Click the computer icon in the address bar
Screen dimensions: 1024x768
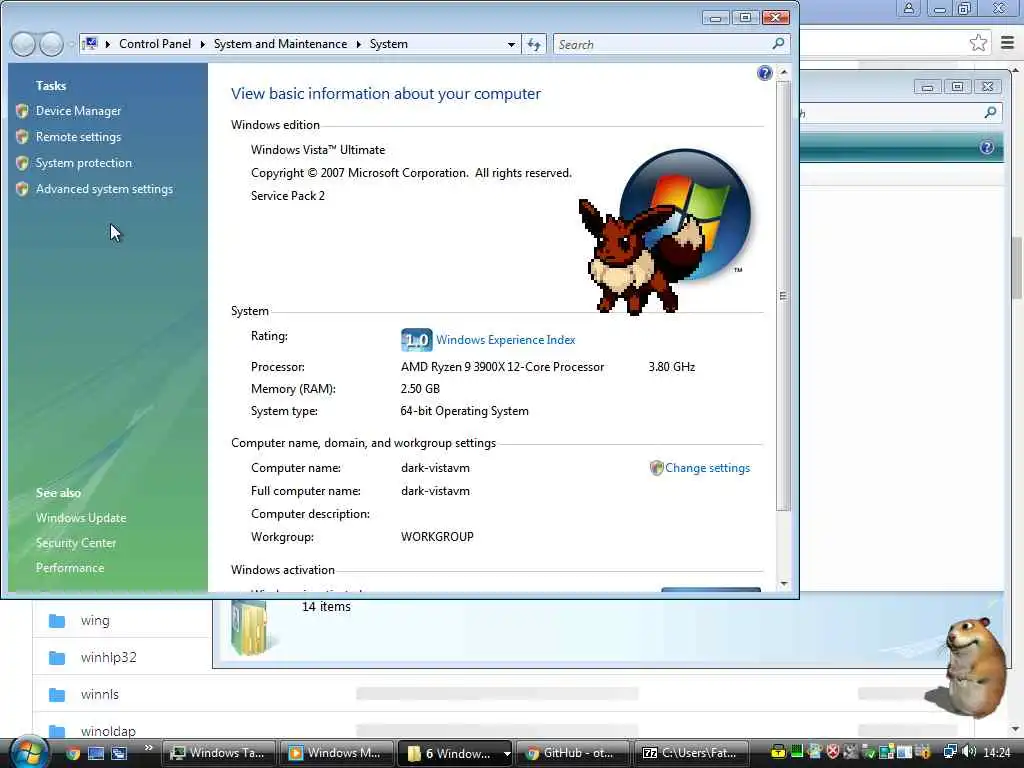point(90,44)
